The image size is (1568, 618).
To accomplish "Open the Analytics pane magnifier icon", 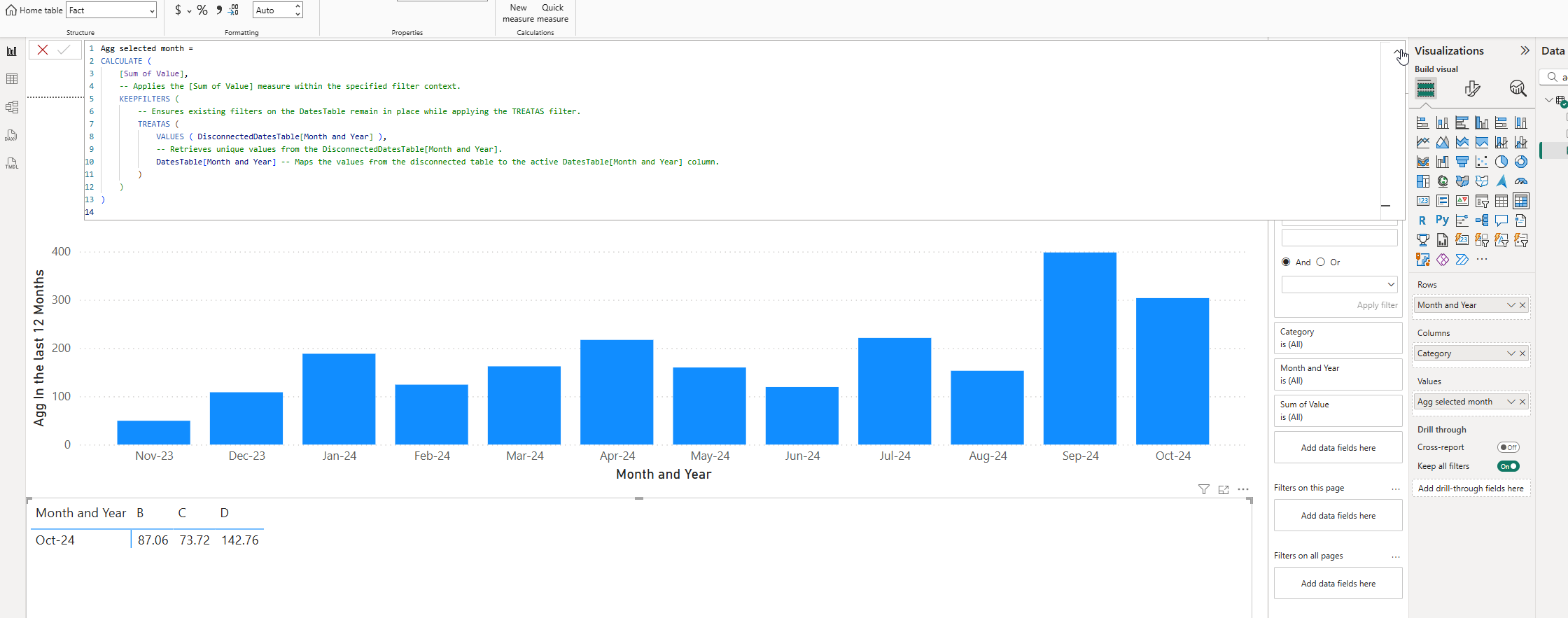I will click(1518, 88).
